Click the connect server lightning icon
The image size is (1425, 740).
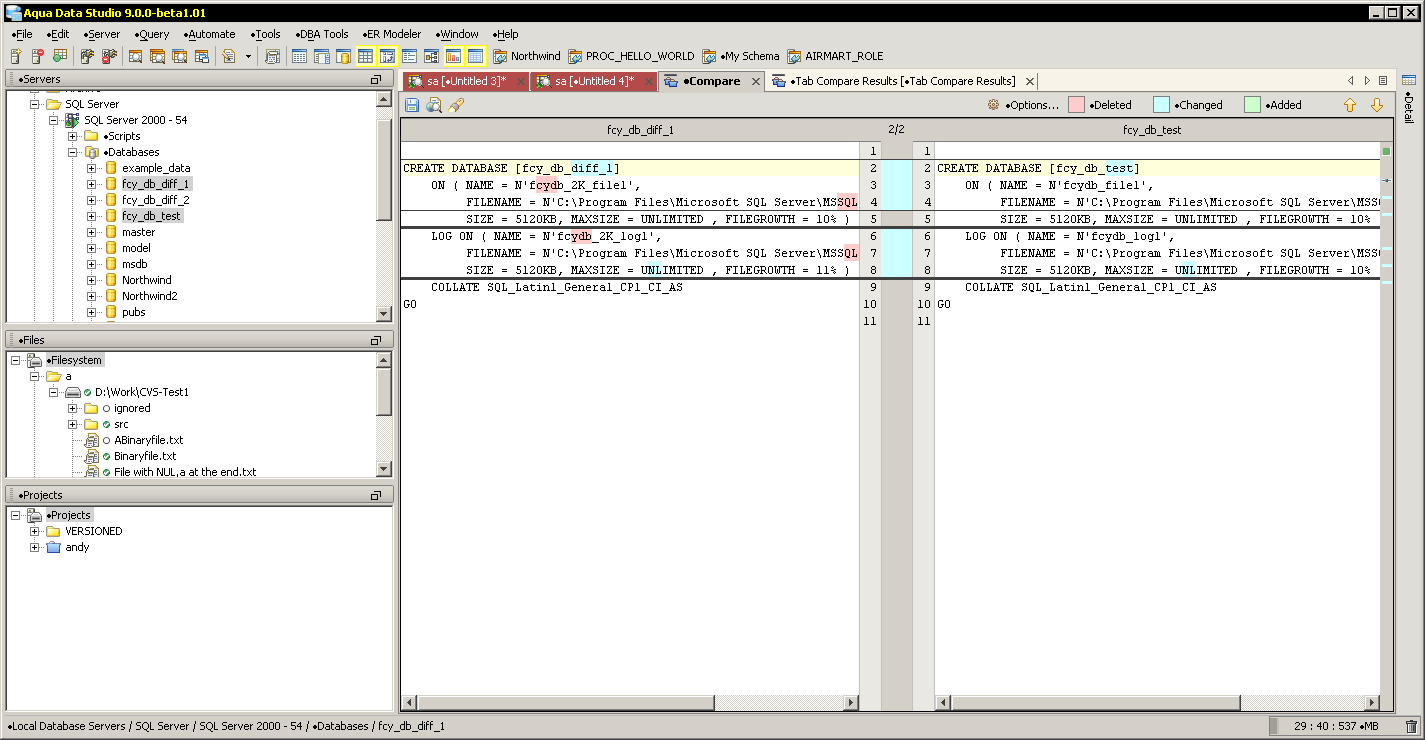[87, 56]
